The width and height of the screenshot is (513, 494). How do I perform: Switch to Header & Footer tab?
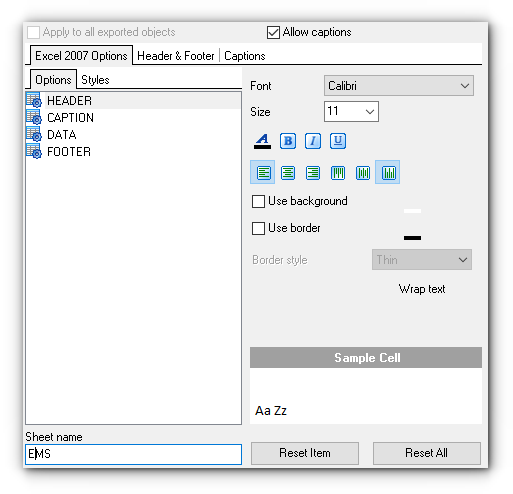point(176,56)
